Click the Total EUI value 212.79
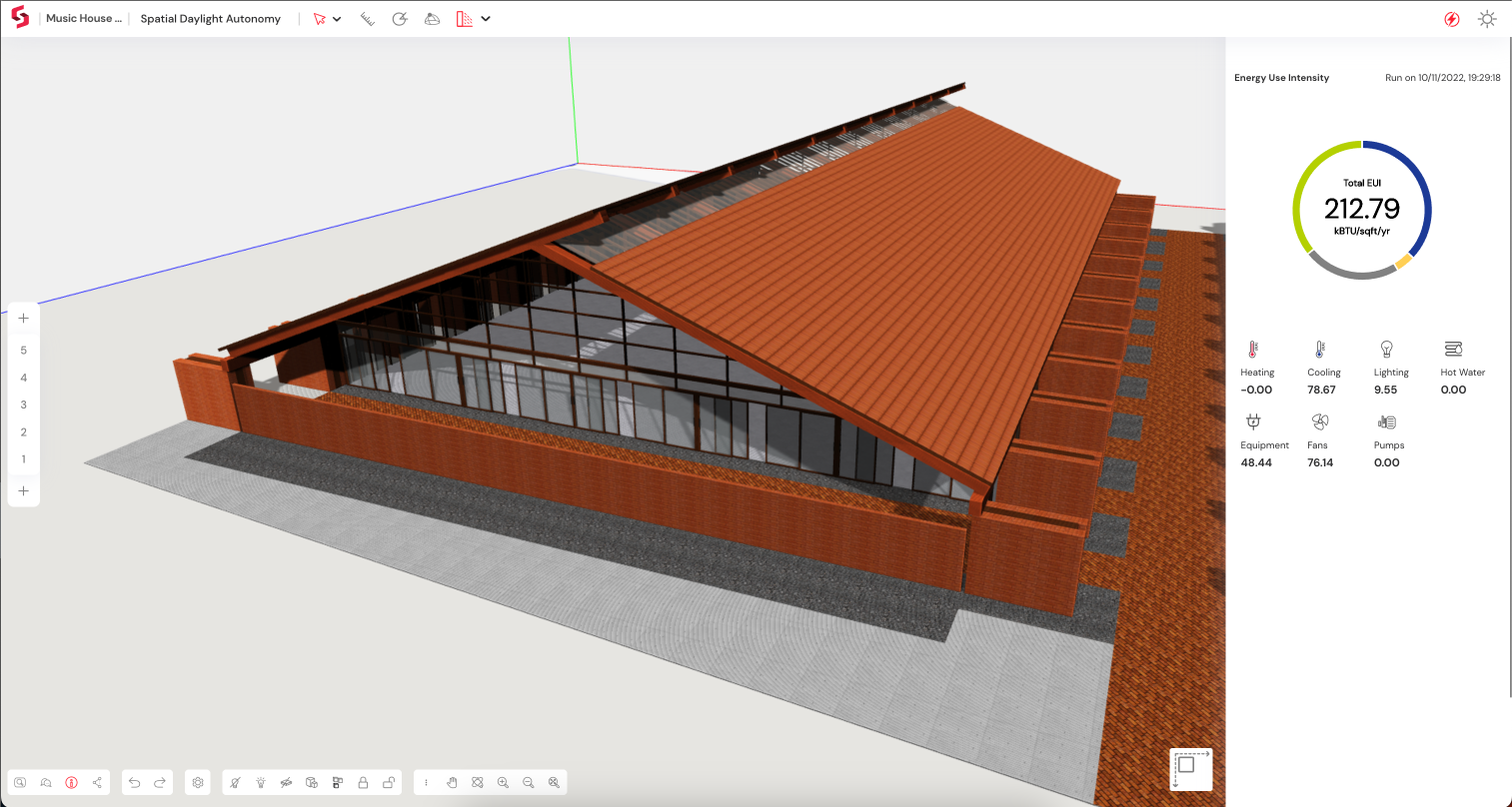 (x=1362, y=209)
